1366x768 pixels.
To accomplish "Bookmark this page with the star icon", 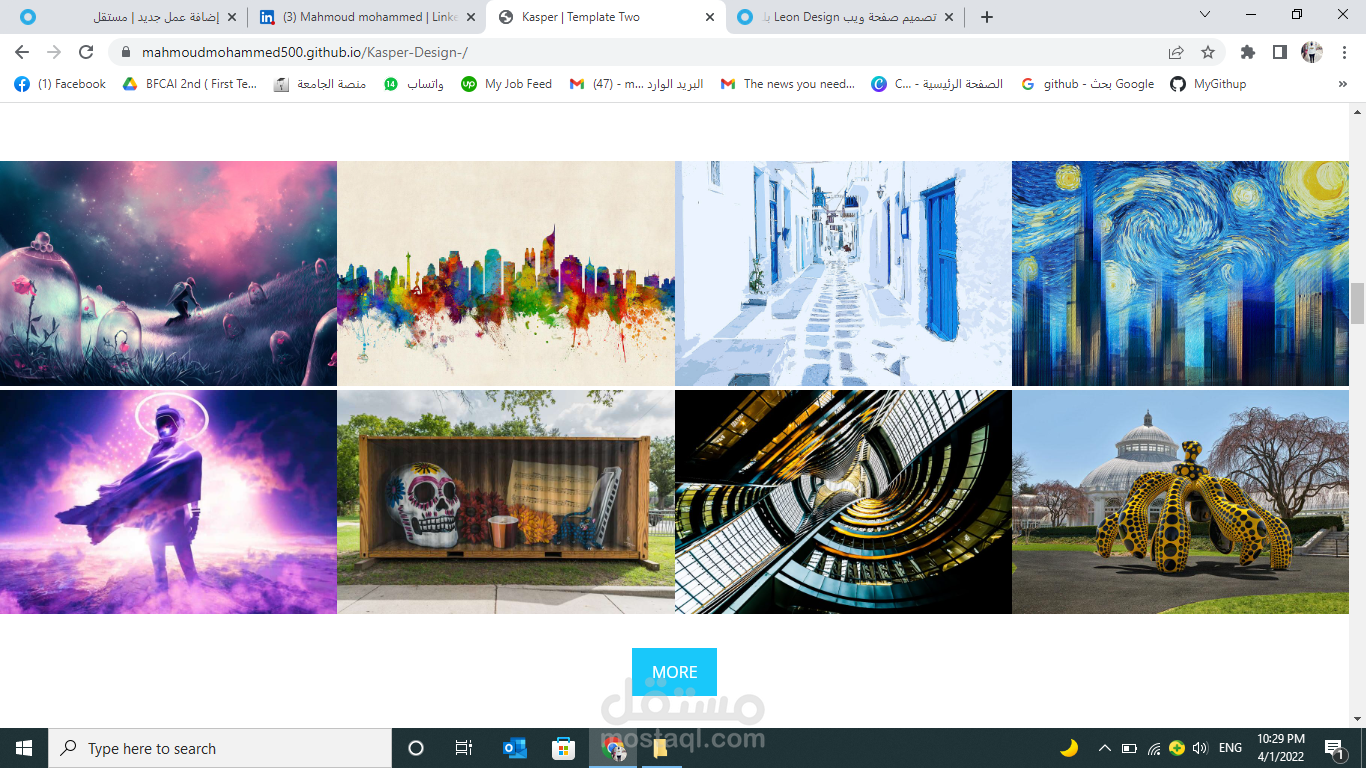I will click(1208, 52).
